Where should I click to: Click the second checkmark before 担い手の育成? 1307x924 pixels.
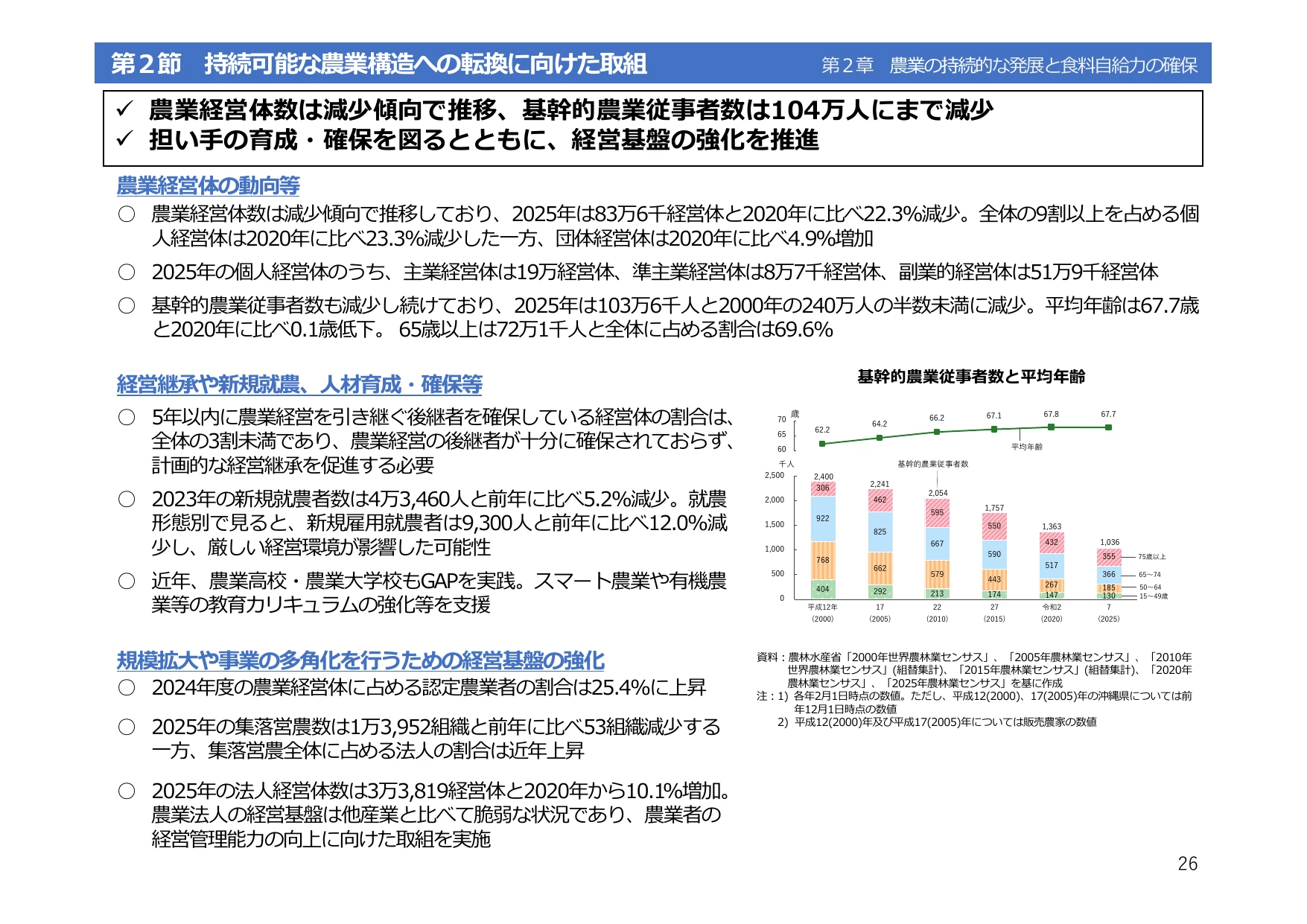124,139
